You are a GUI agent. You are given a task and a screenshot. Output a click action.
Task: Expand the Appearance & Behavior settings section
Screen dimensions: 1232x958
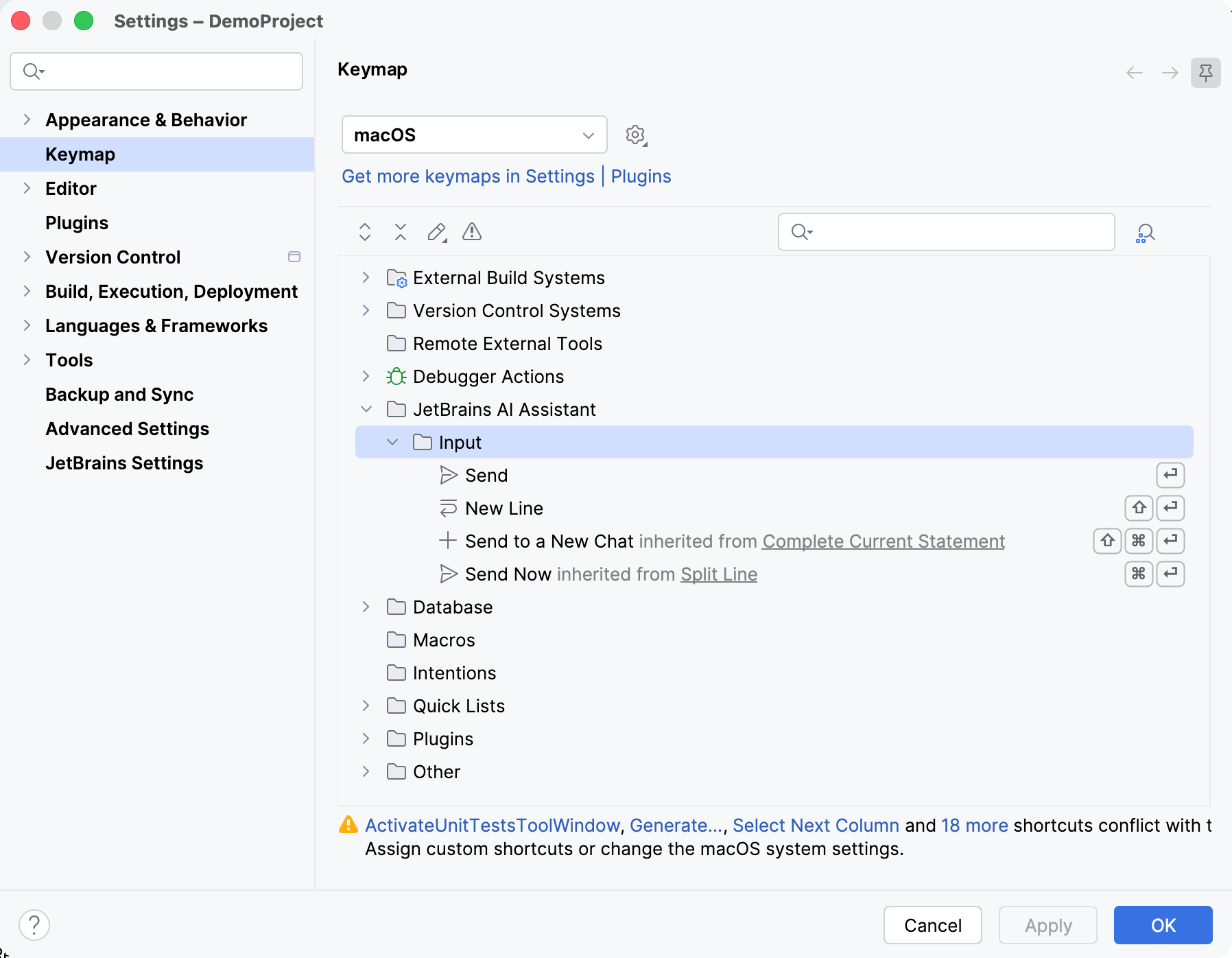(x=27, y=119)
